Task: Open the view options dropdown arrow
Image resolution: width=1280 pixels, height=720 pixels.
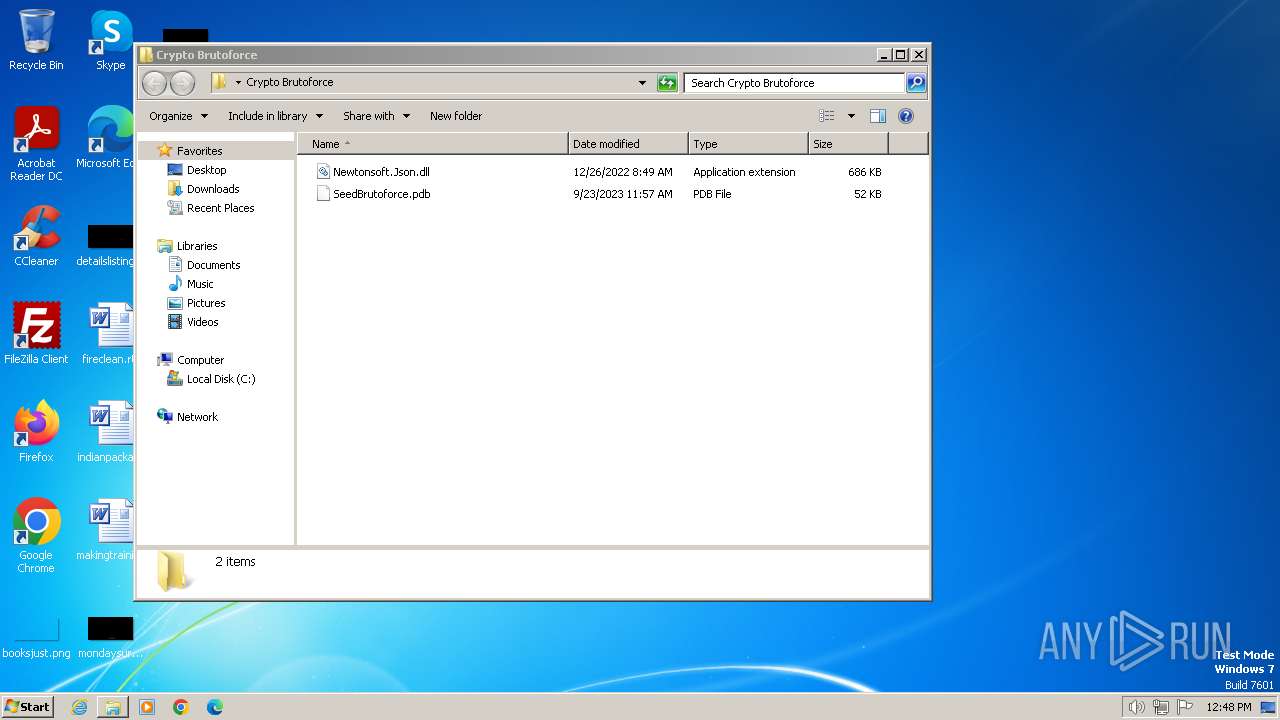Action: pyautogui.click(x=851, y=116)
